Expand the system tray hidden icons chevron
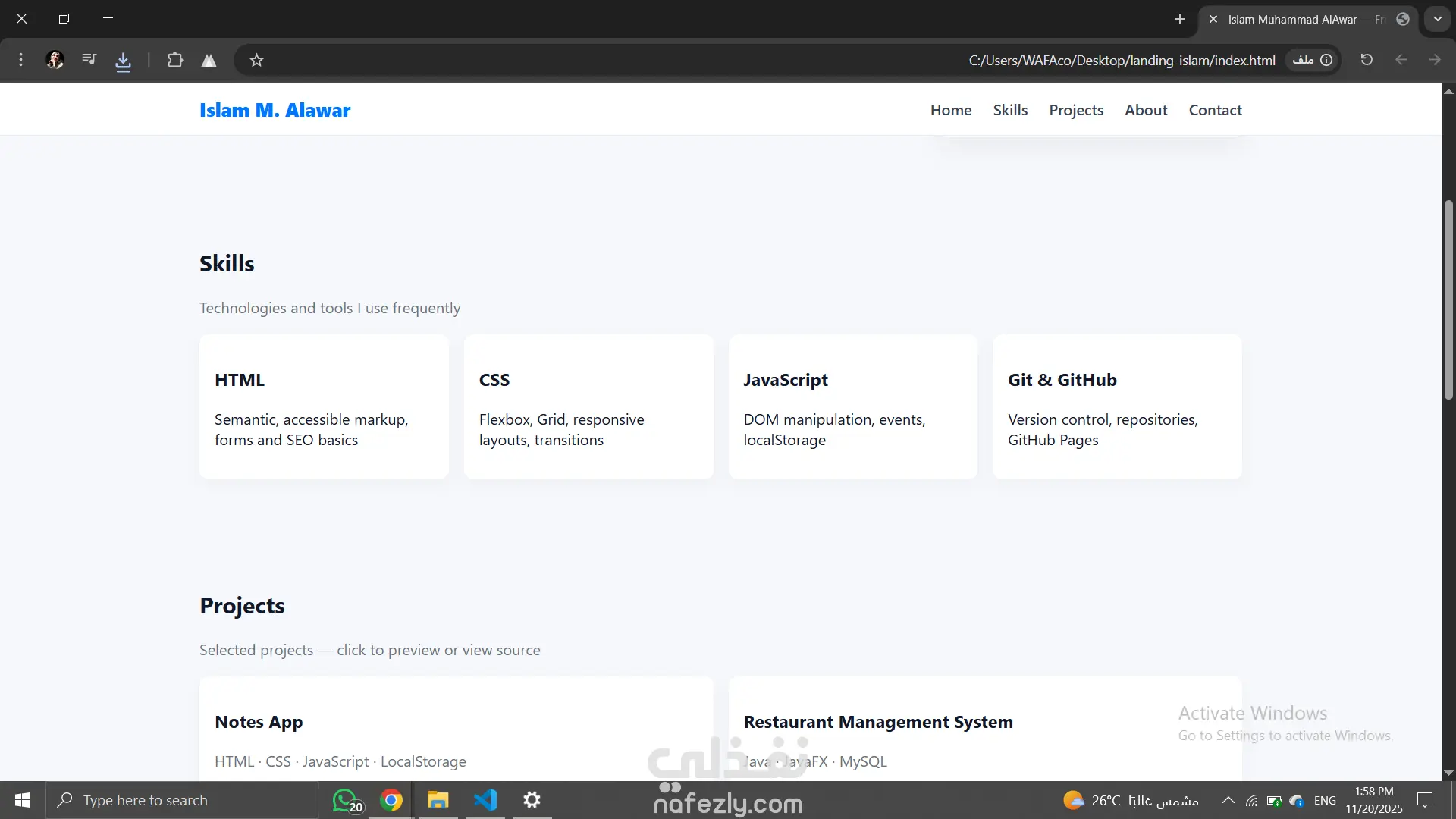1456x819 pixels. (x=1228, y=800)
